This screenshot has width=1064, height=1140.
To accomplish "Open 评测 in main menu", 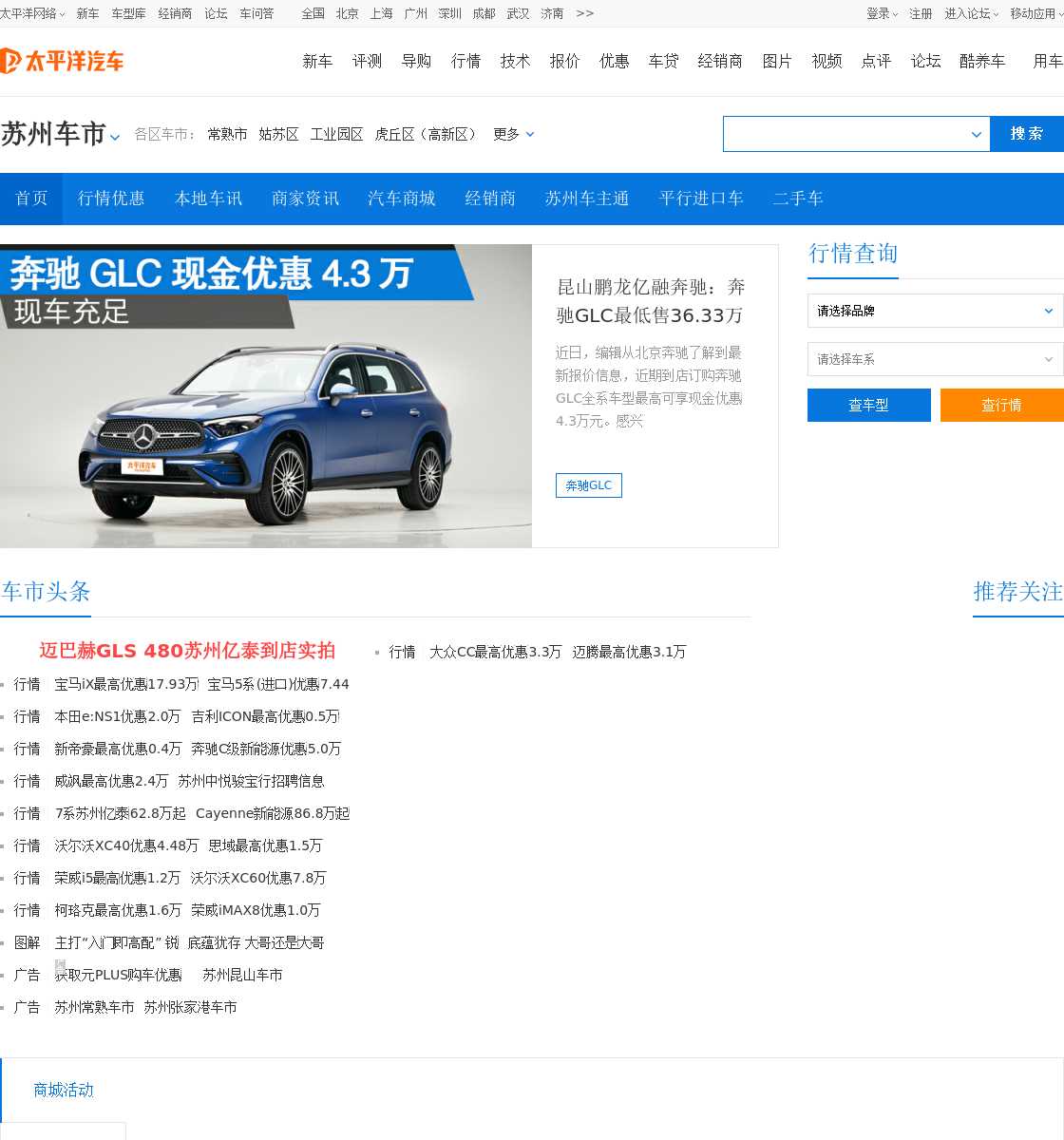I will 367,61.
